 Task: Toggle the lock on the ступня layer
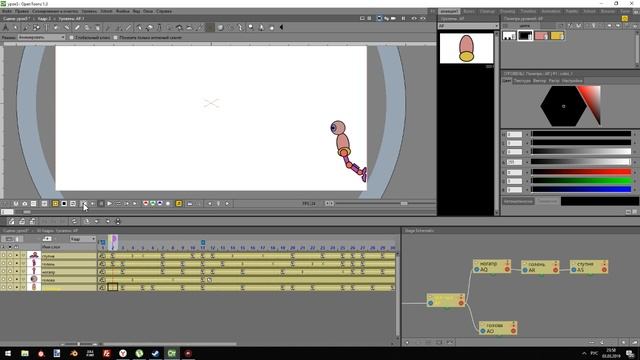click(x=17, y=256)
